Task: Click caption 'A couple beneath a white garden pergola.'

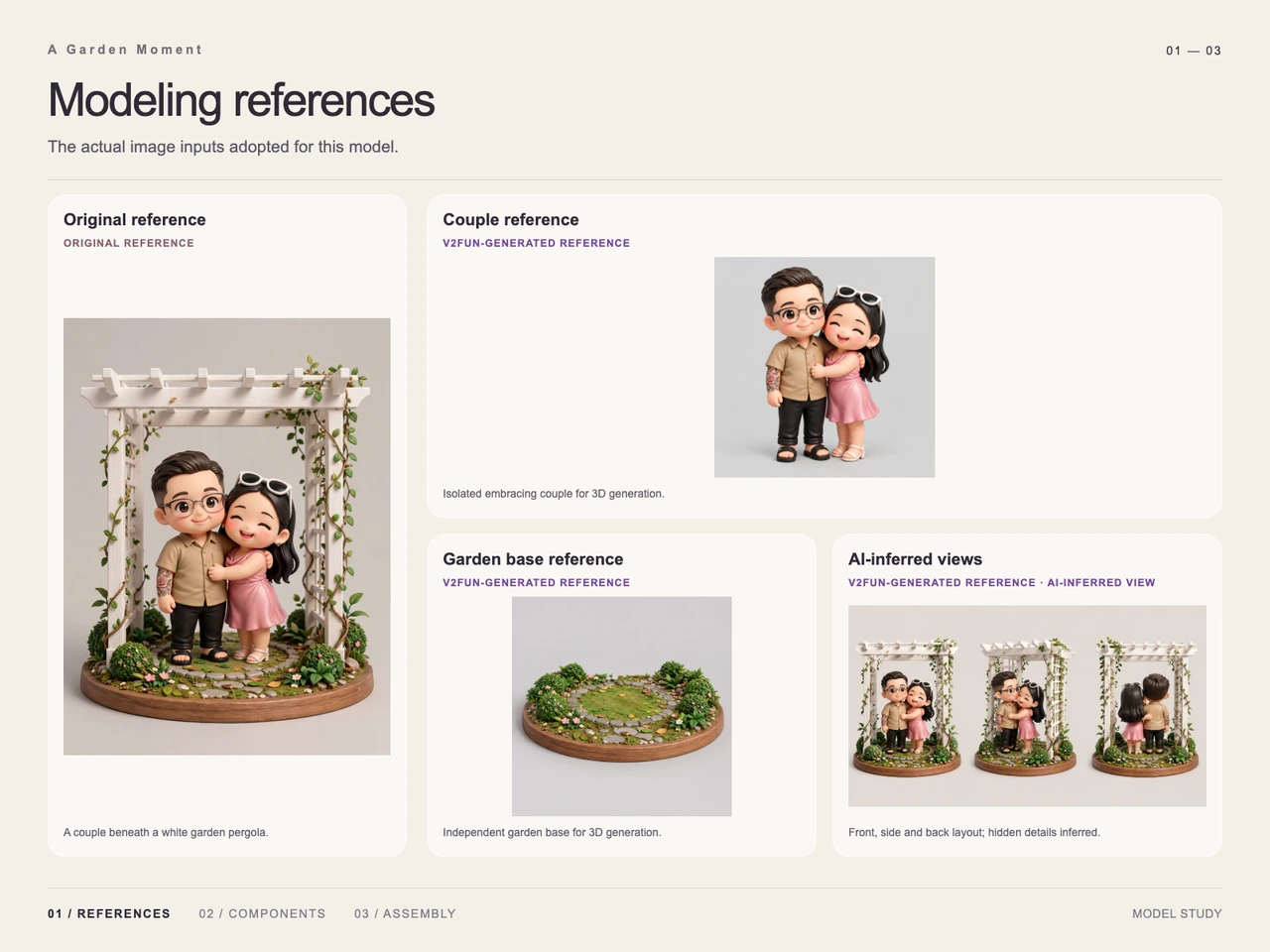Action: pos(166,832)
